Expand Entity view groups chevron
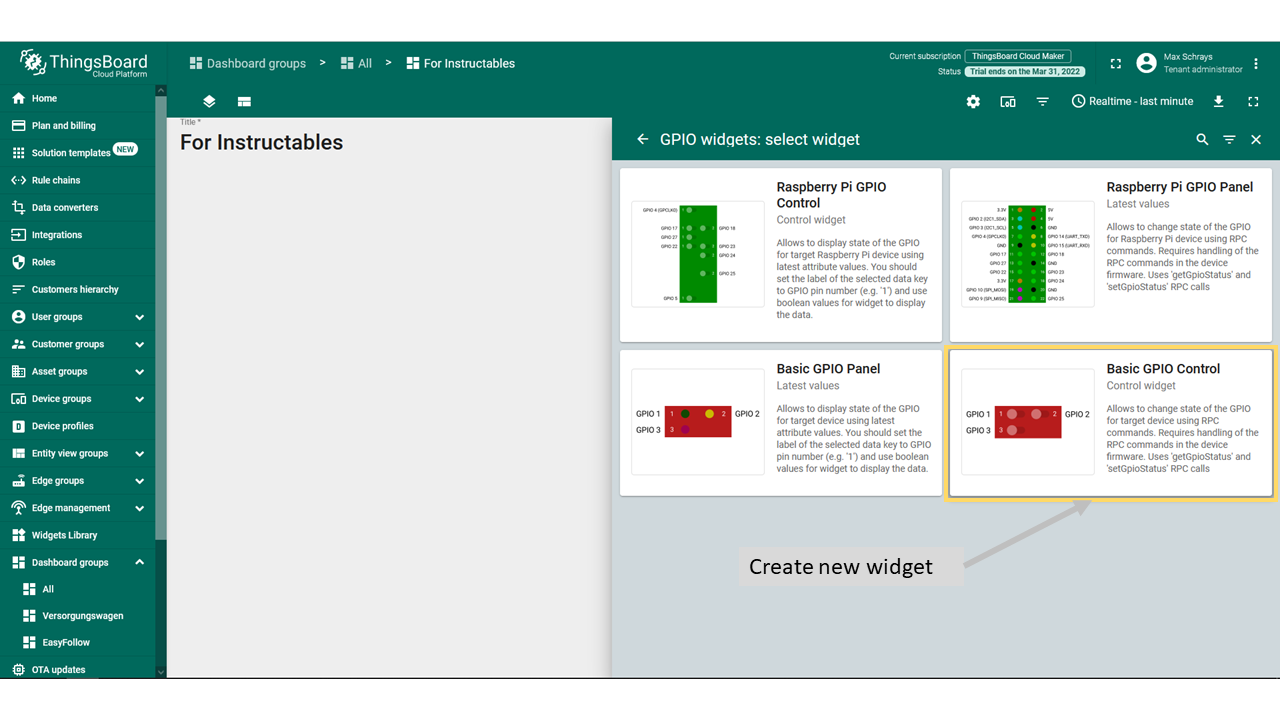Viewport: 1280px width, 720px height. 139,453
